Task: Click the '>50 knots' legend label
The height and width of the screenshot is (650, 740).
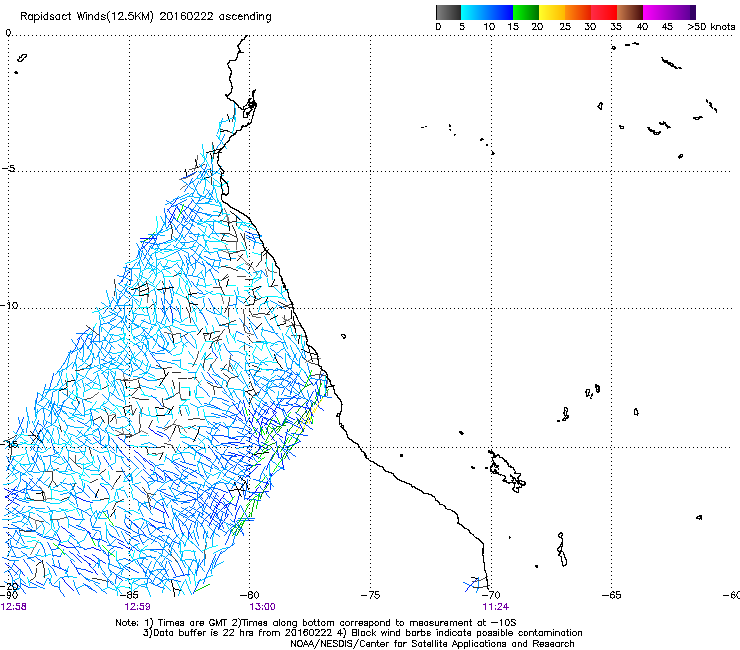Action: coord(711,27)
